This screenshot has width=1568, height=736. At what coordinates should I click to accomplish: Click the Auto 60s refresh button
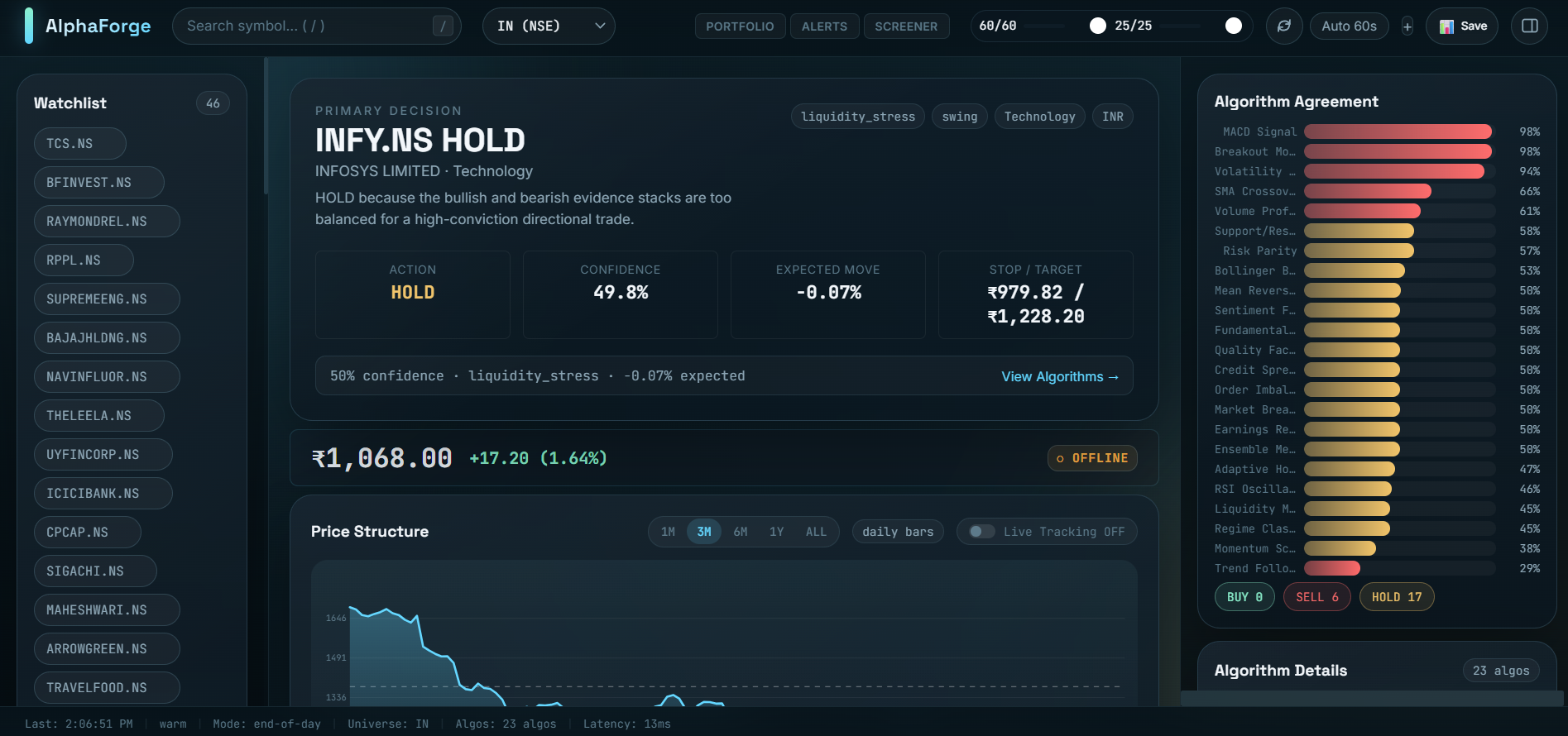(x=1349, y=26)
